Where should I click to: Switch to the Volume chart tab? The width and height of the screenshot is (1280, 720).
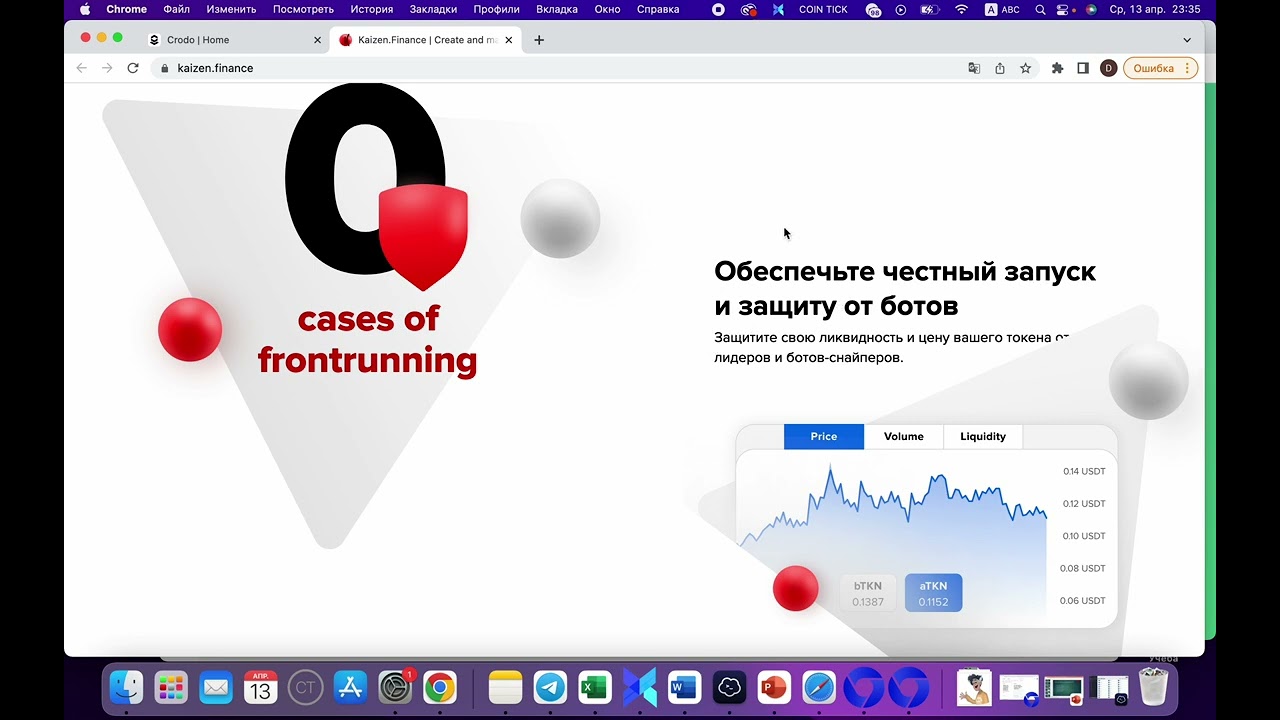(904, 436)
